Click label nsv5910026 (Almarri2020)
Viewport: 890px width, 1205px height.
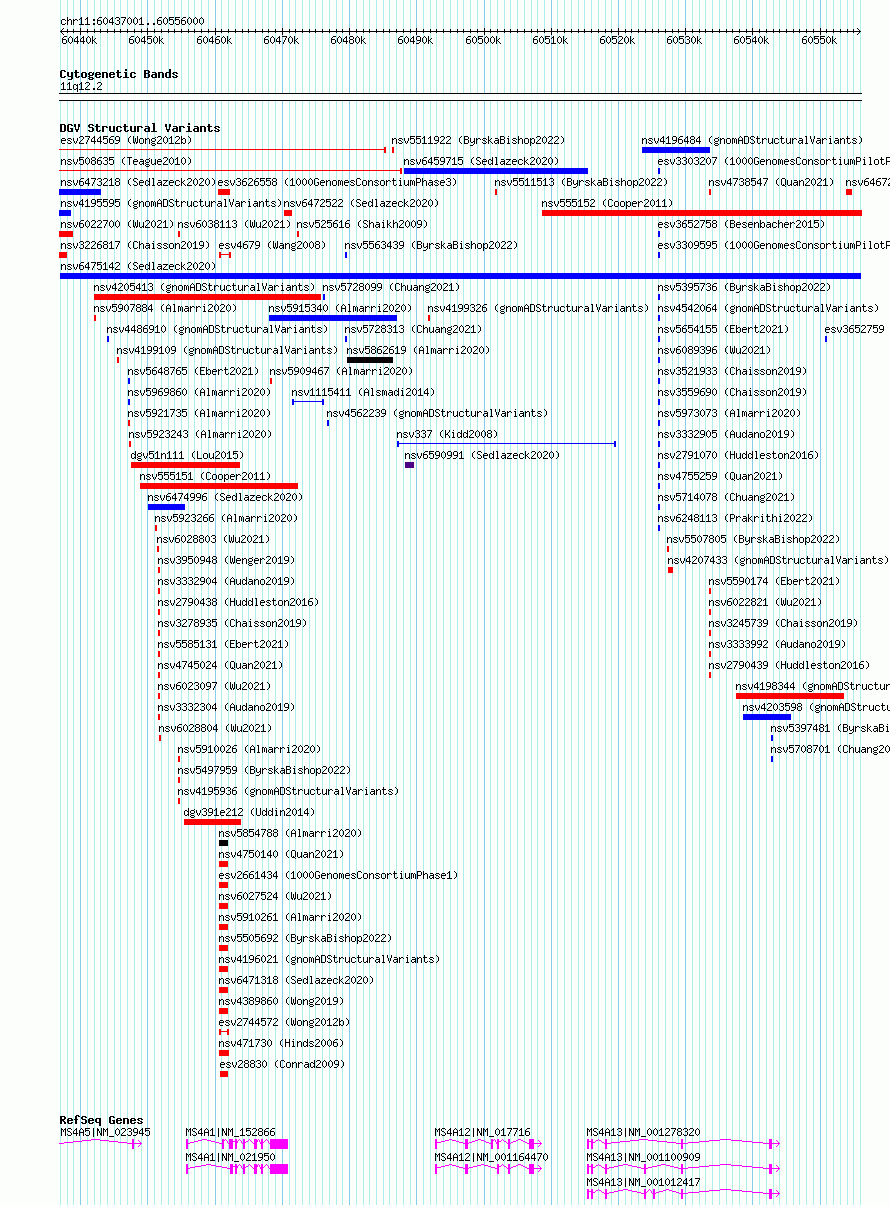click(x=249, y=749)
